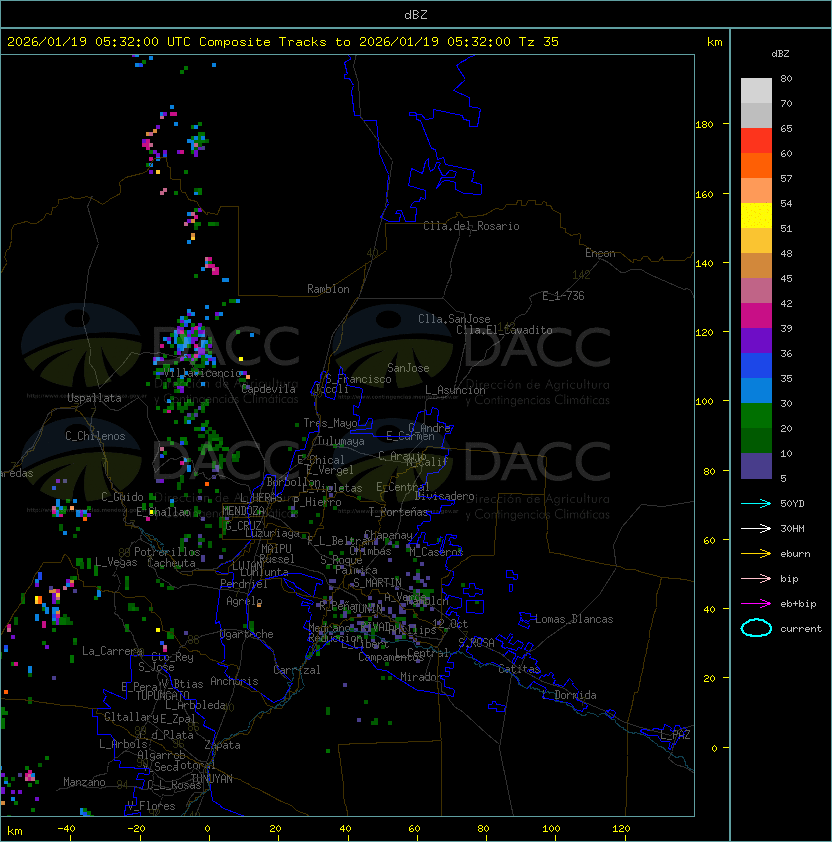
Task: Click the 'eb+bip' legend label
Action: (x=798, y=604)
